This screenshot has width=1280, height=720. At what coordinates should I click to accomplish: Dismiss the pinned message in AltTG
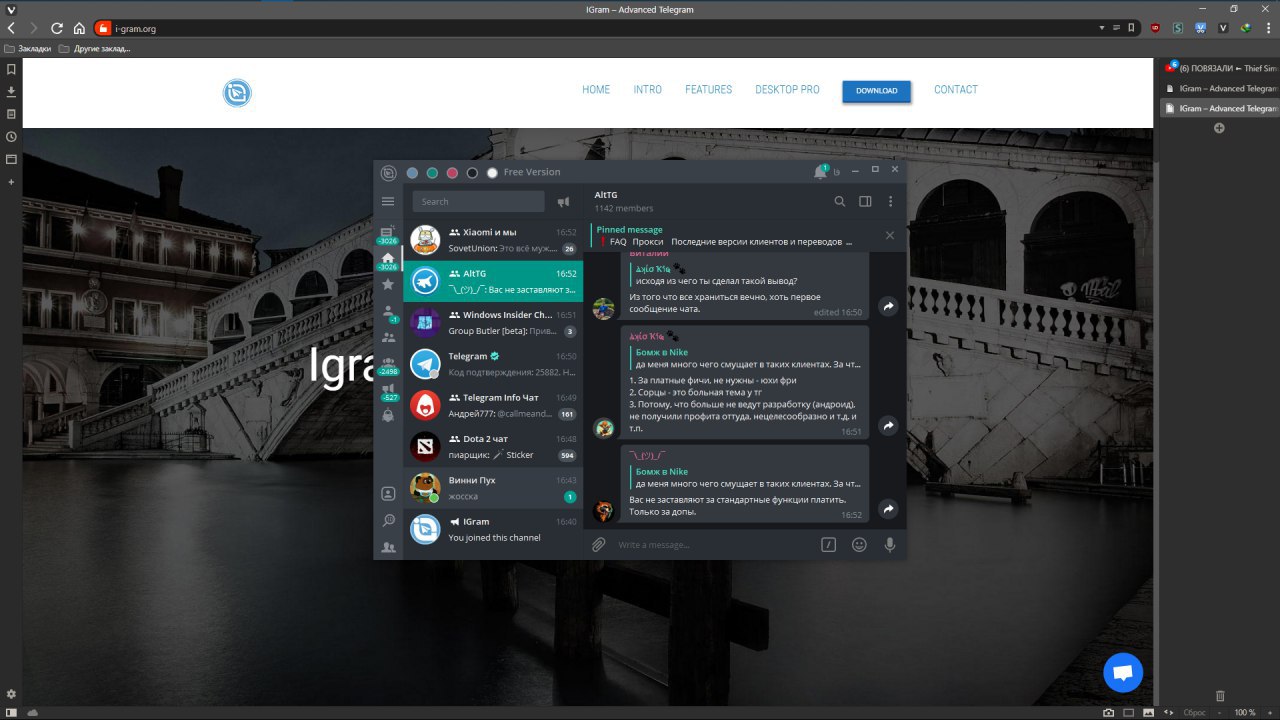coord(890,235)
